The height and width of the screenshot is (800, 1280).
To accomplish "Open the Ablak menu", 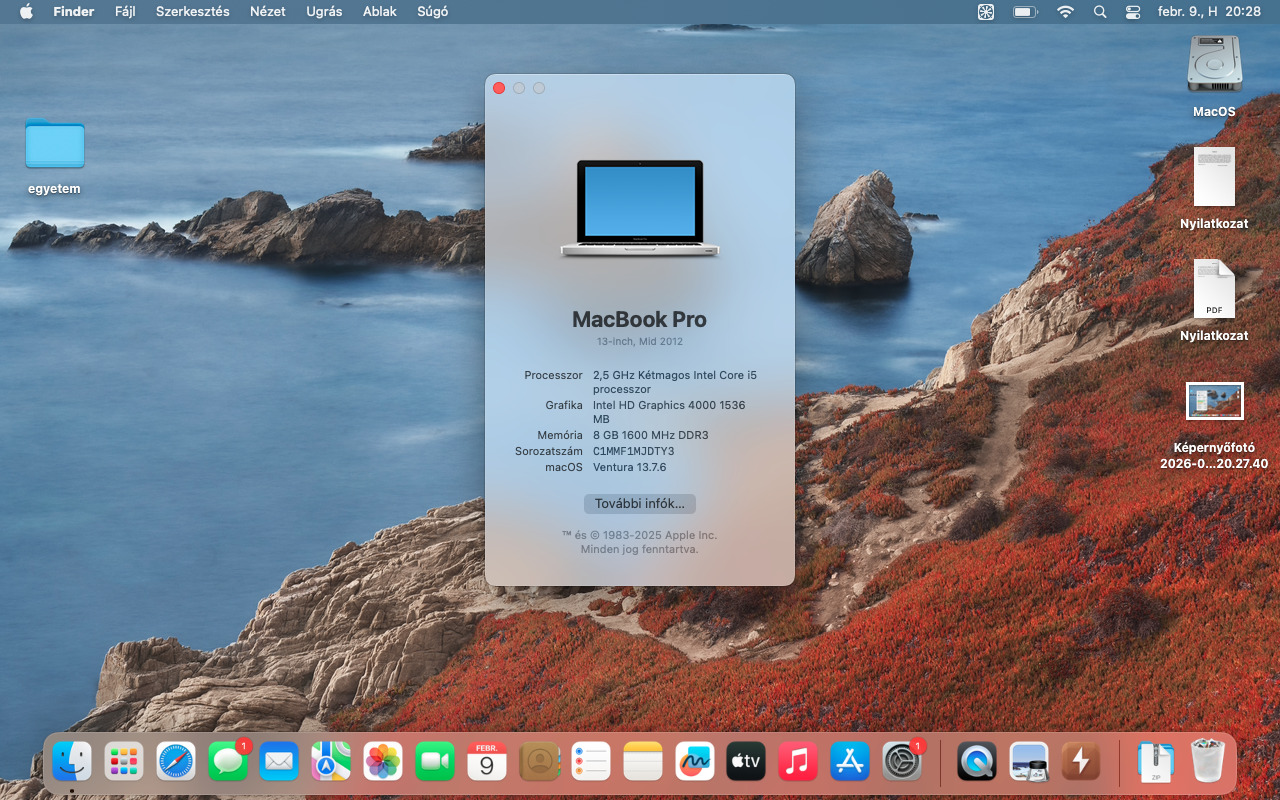I will coord(380,12).
